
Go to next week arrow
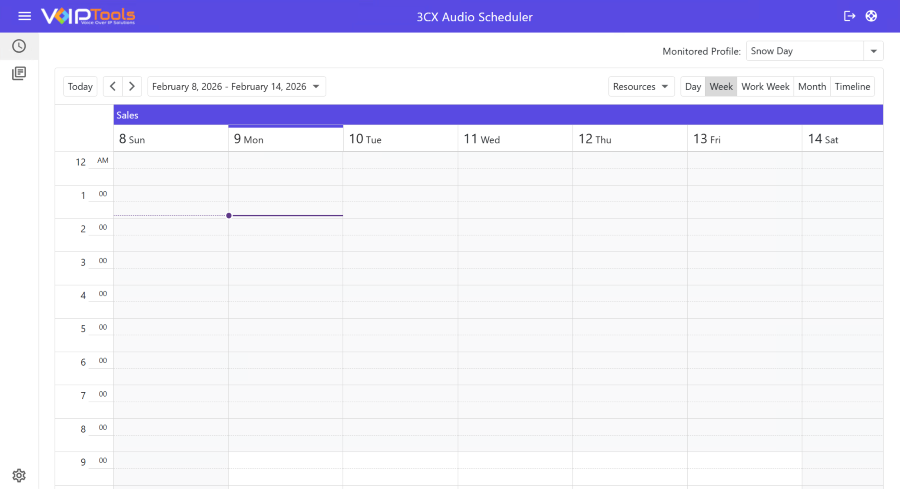click(132, 87)
